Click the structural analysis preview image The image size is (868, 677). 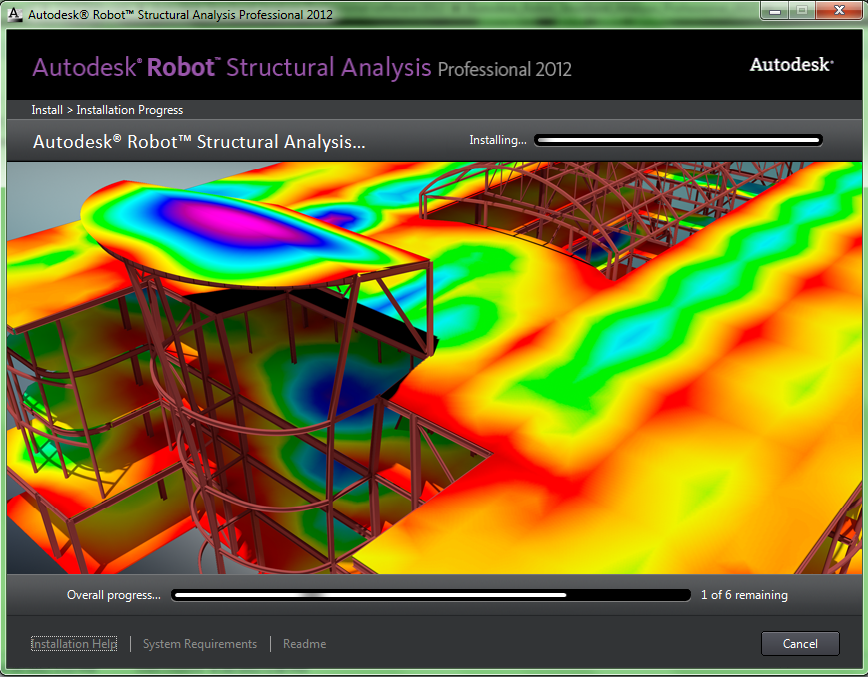(x=434, y=368)
